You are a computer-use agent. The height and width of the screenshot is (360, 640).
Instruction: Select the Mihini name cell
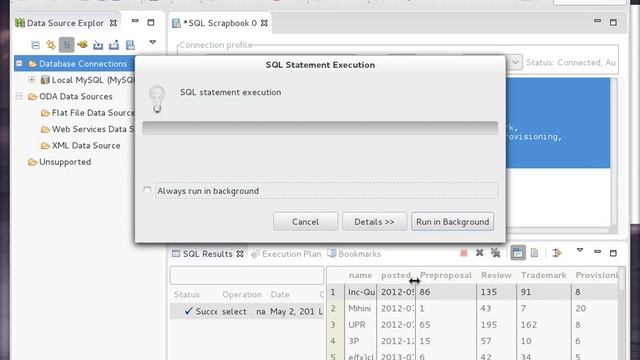point(361,308)
